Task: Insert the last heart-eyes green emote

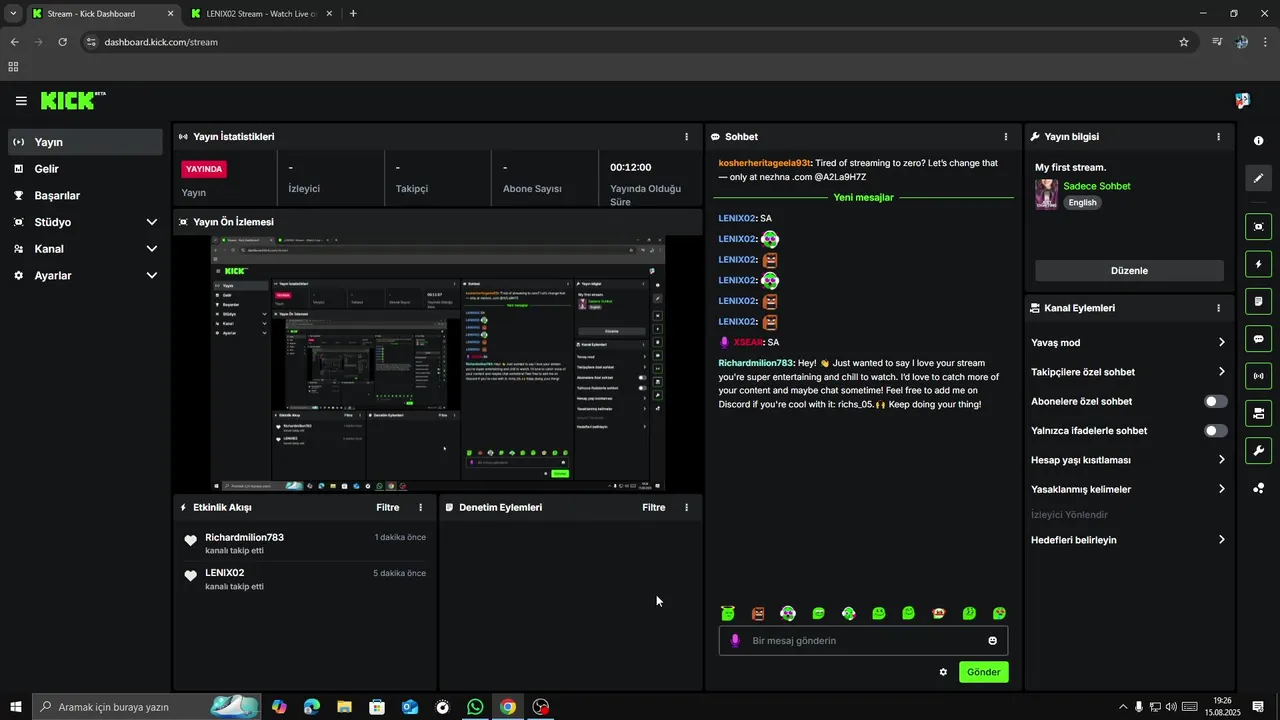Action: click(999, 613)
